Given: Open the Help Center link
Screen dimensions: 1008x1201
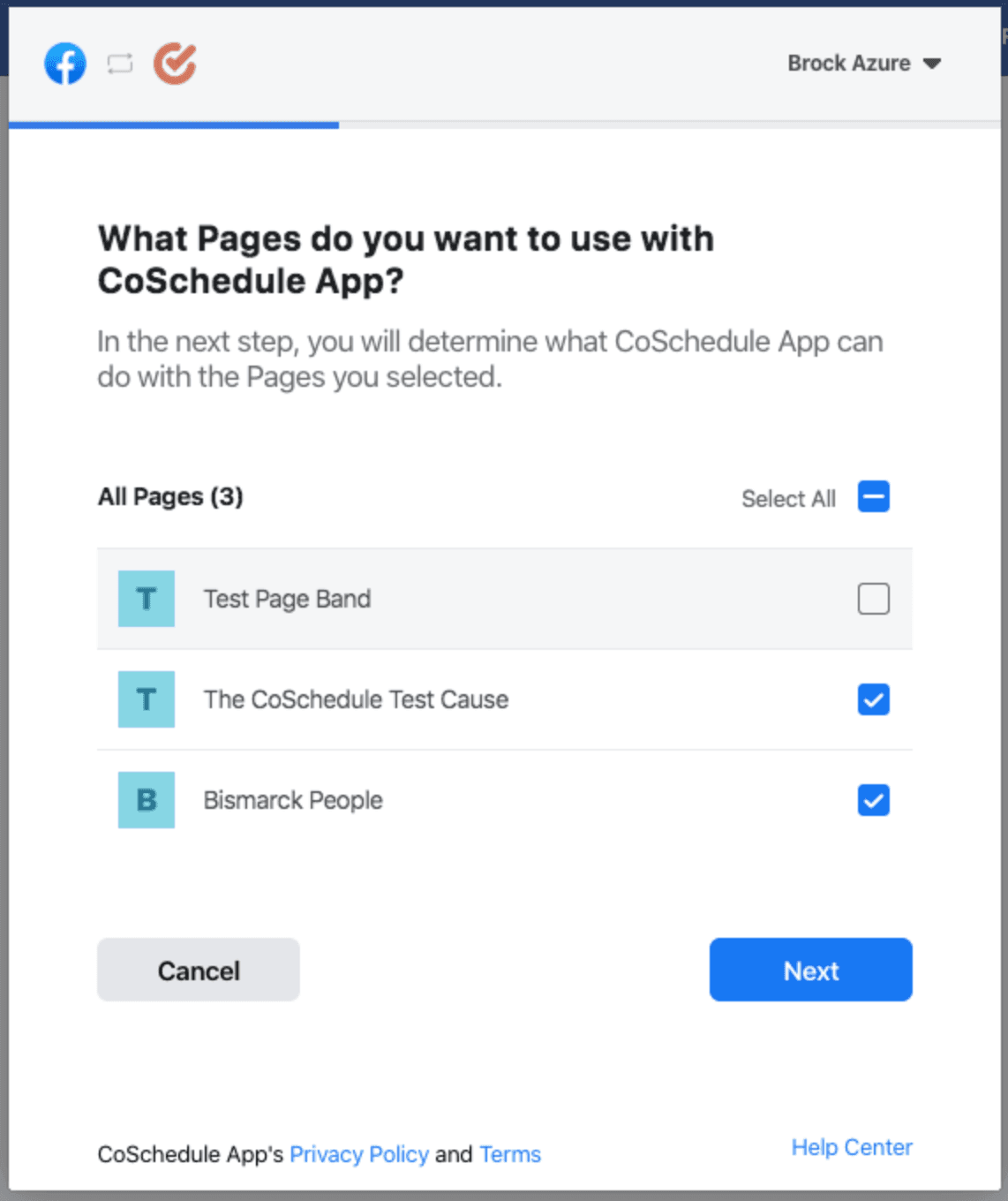Looking at the screenshot, I should 852,1147.
